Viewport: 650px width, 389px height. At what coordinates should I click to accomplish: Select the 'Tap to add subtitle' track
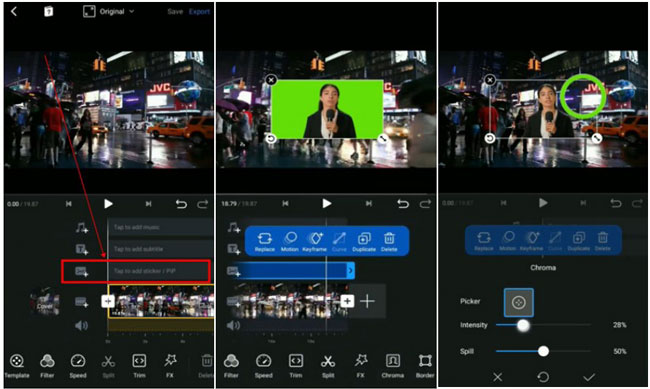click(161, 249)
